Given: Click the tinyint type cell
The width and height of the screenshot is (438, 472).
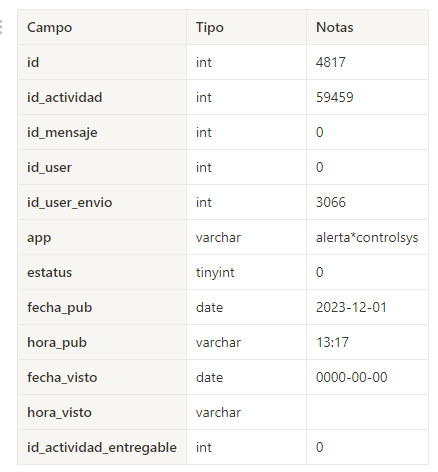Looking at the screenshot, I should [246, 272].
